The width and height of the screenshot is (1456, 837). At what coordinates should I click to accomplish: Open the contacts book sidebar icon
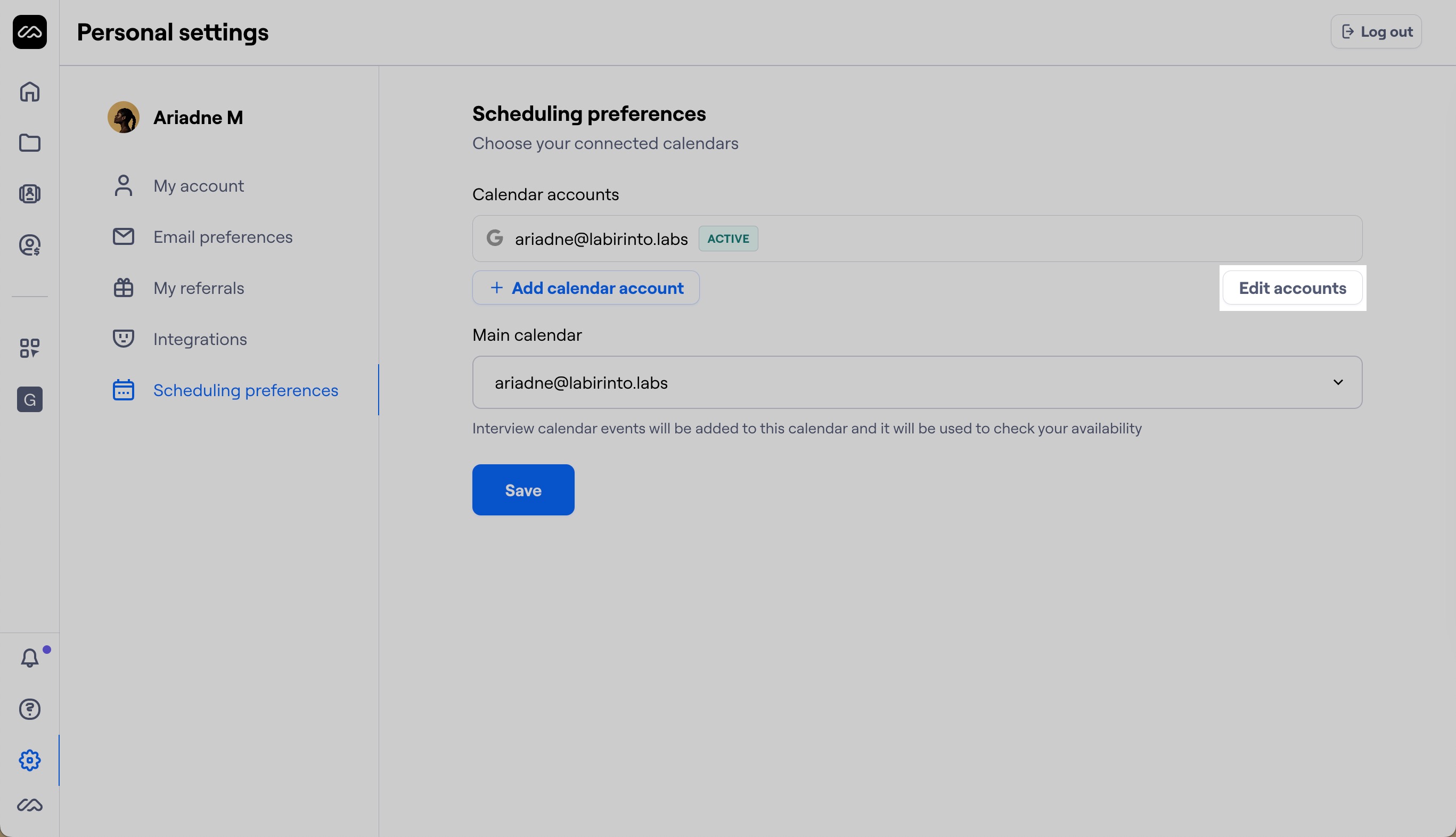tap(30, 194)
